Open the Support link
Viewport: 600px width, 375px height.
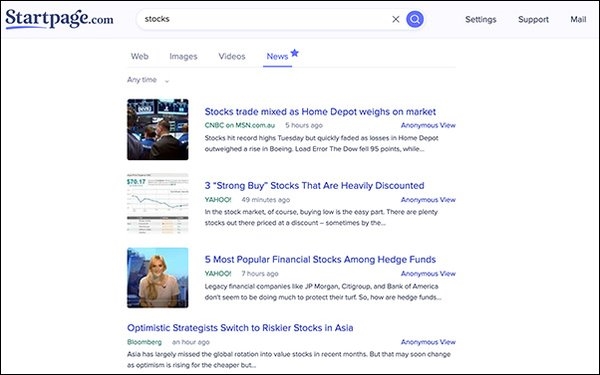[x=533, y=20]
